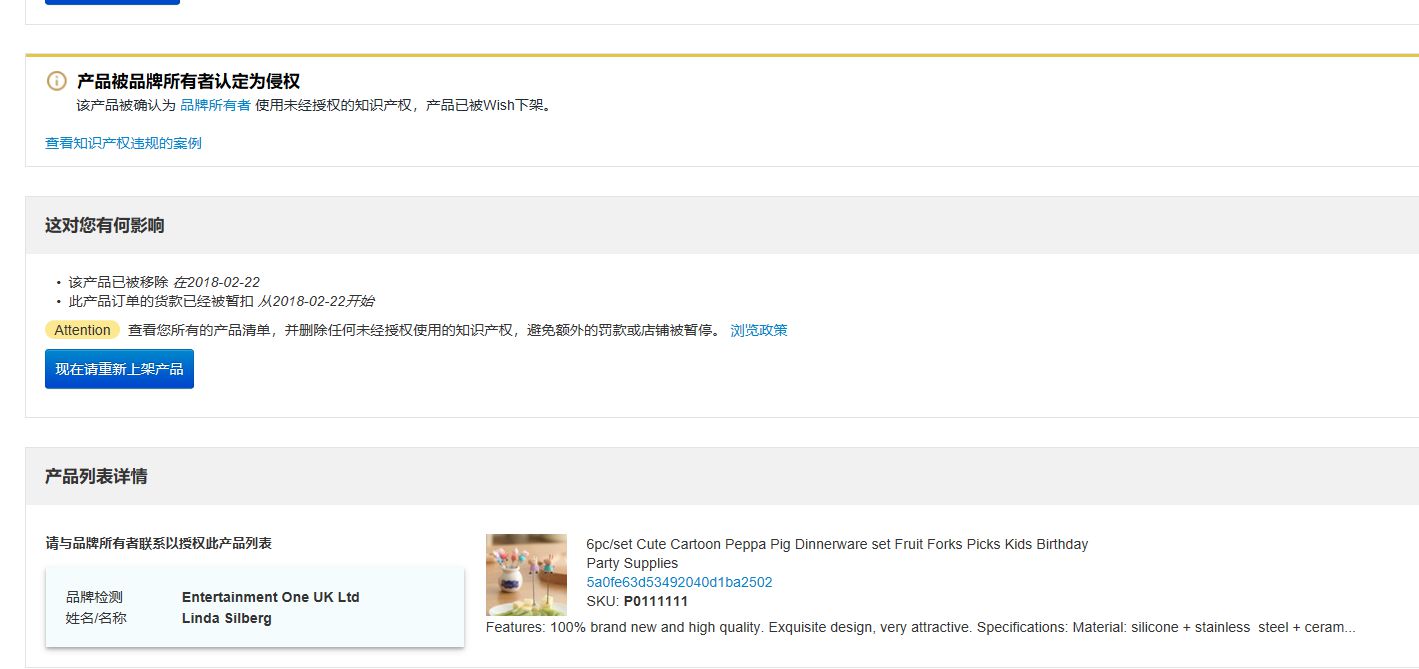
Task: Click the yellow Attention badge
Action: pos(82,330)
